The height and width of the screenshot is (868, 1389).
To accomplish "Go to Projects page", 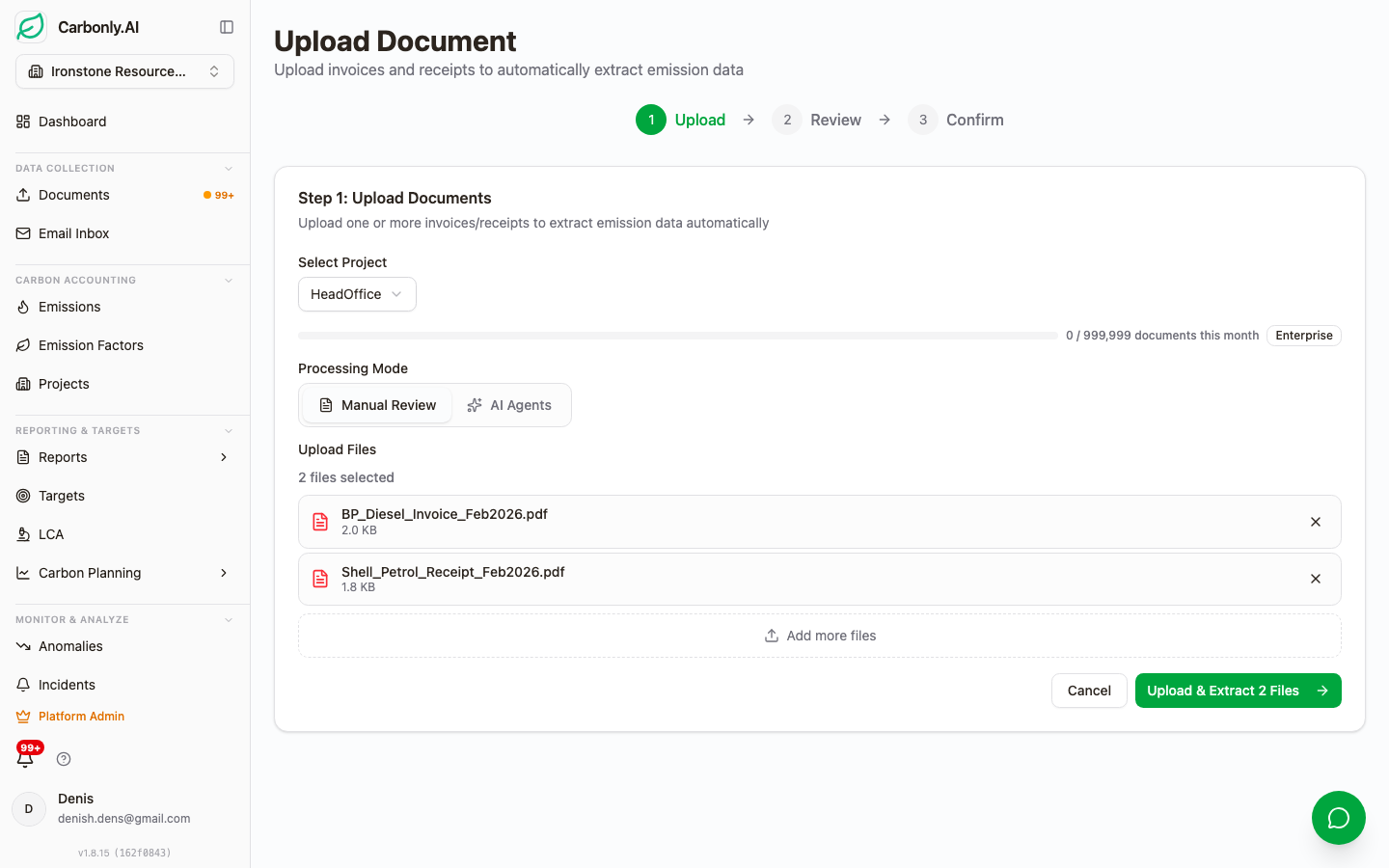I will tap(124, 384).
